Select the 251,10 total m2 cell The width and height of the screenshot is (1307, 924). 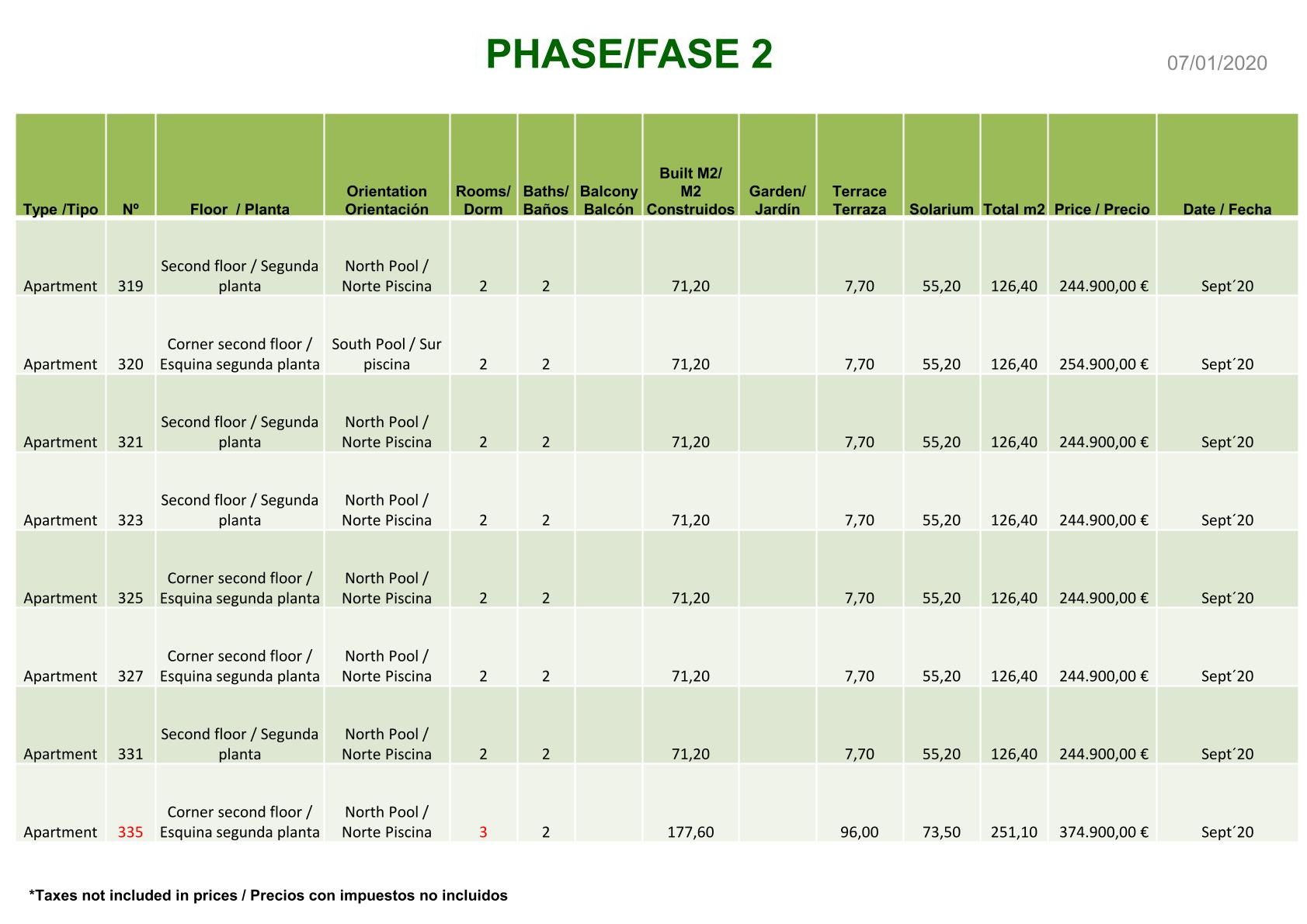[1013, 832]
